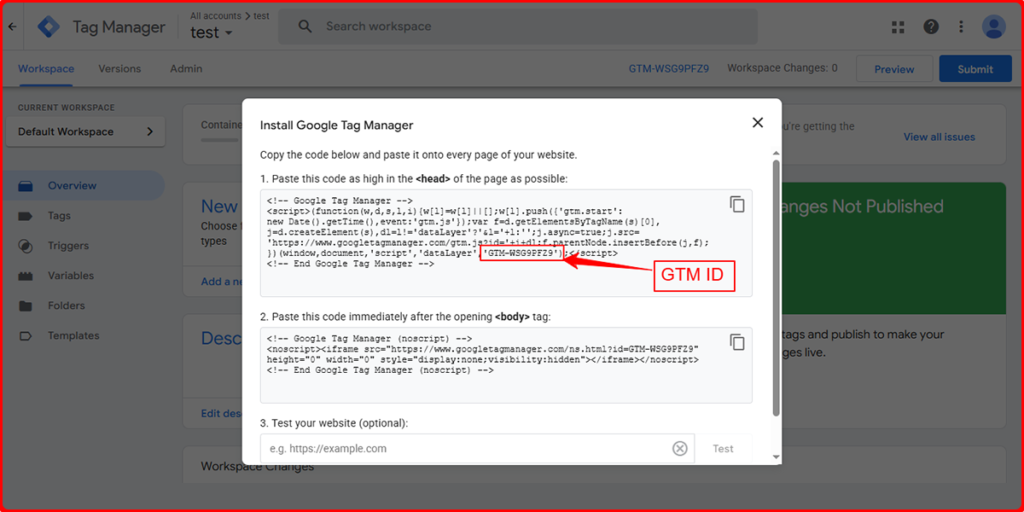This screenshot has width=1024, height=512.
Task: Open Folders in the sidebar
Action: click(66, 306)
